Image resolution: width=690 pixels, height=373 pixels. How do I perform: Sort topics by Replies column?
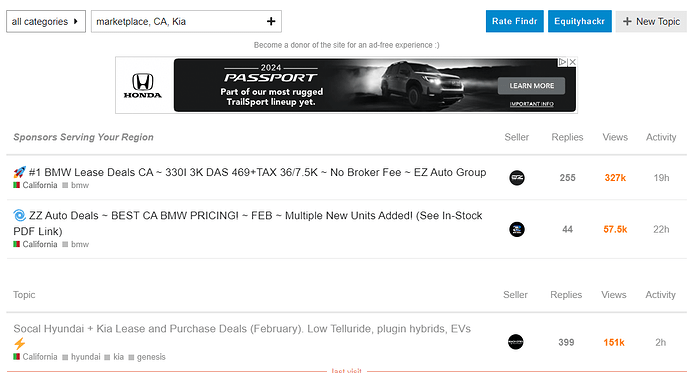point(566,295)
